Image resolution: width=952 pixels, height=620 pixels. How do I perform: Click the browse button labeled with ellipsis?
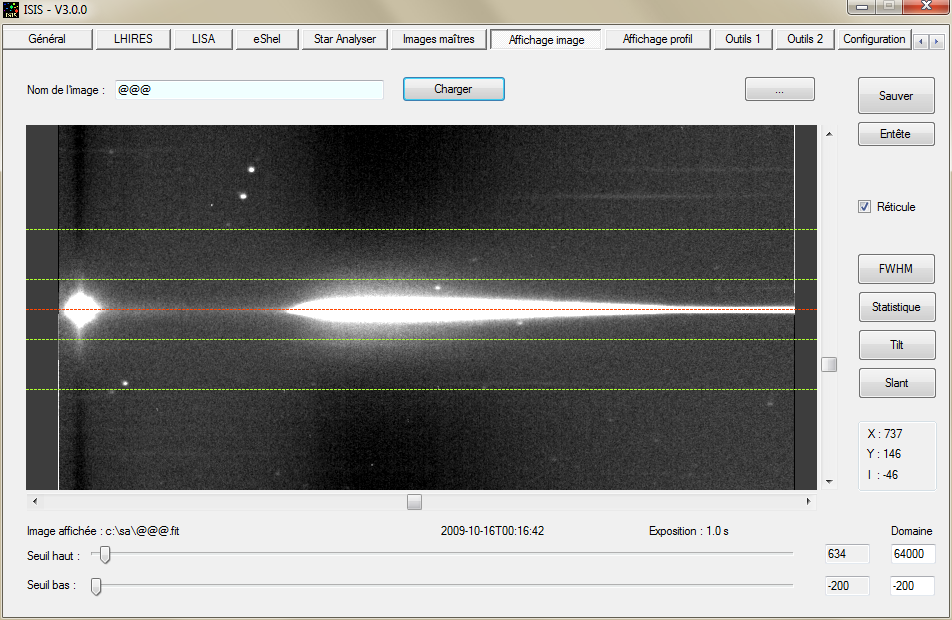point(779,89)
